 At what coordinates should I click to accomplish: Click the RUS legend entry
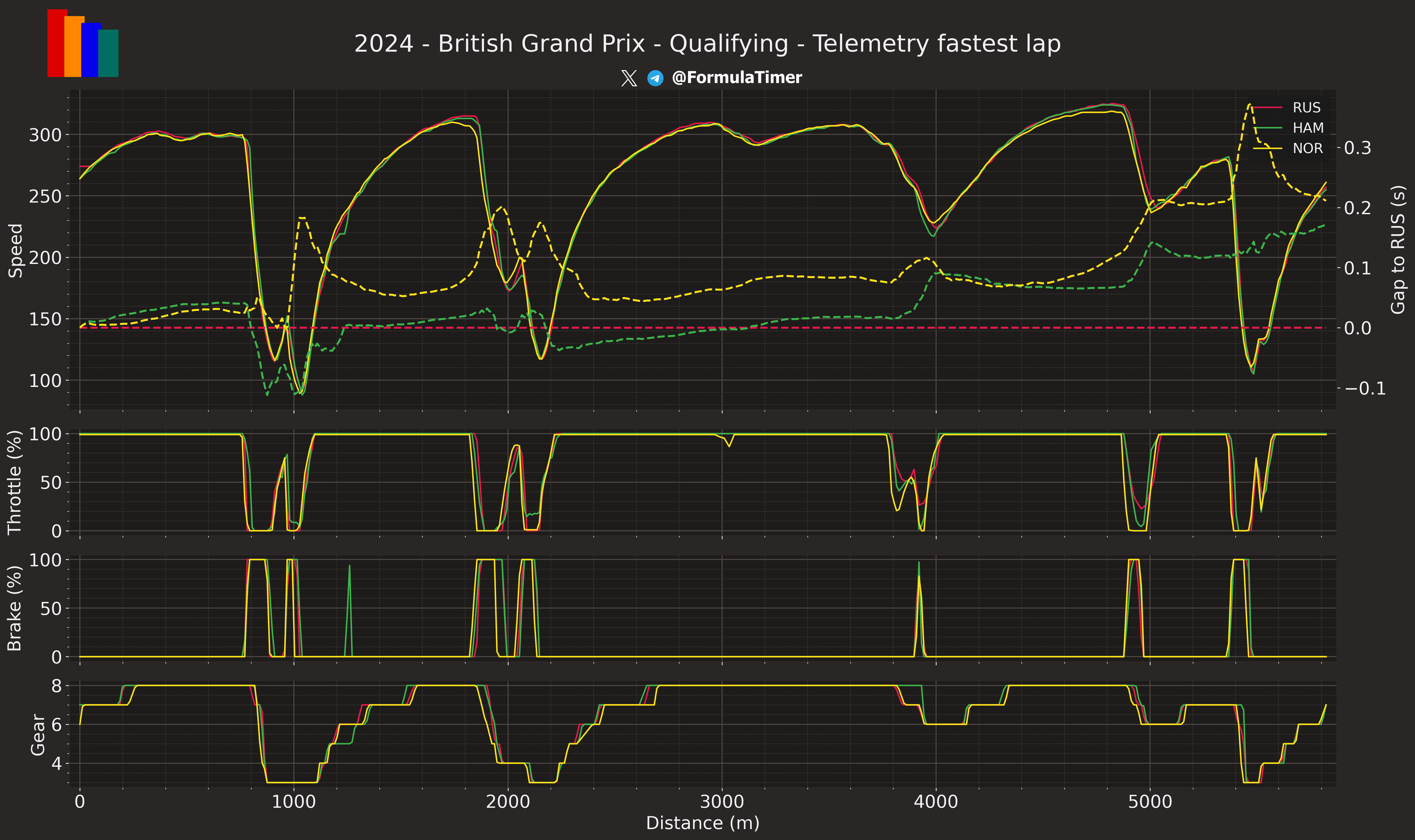(1306, 107)
